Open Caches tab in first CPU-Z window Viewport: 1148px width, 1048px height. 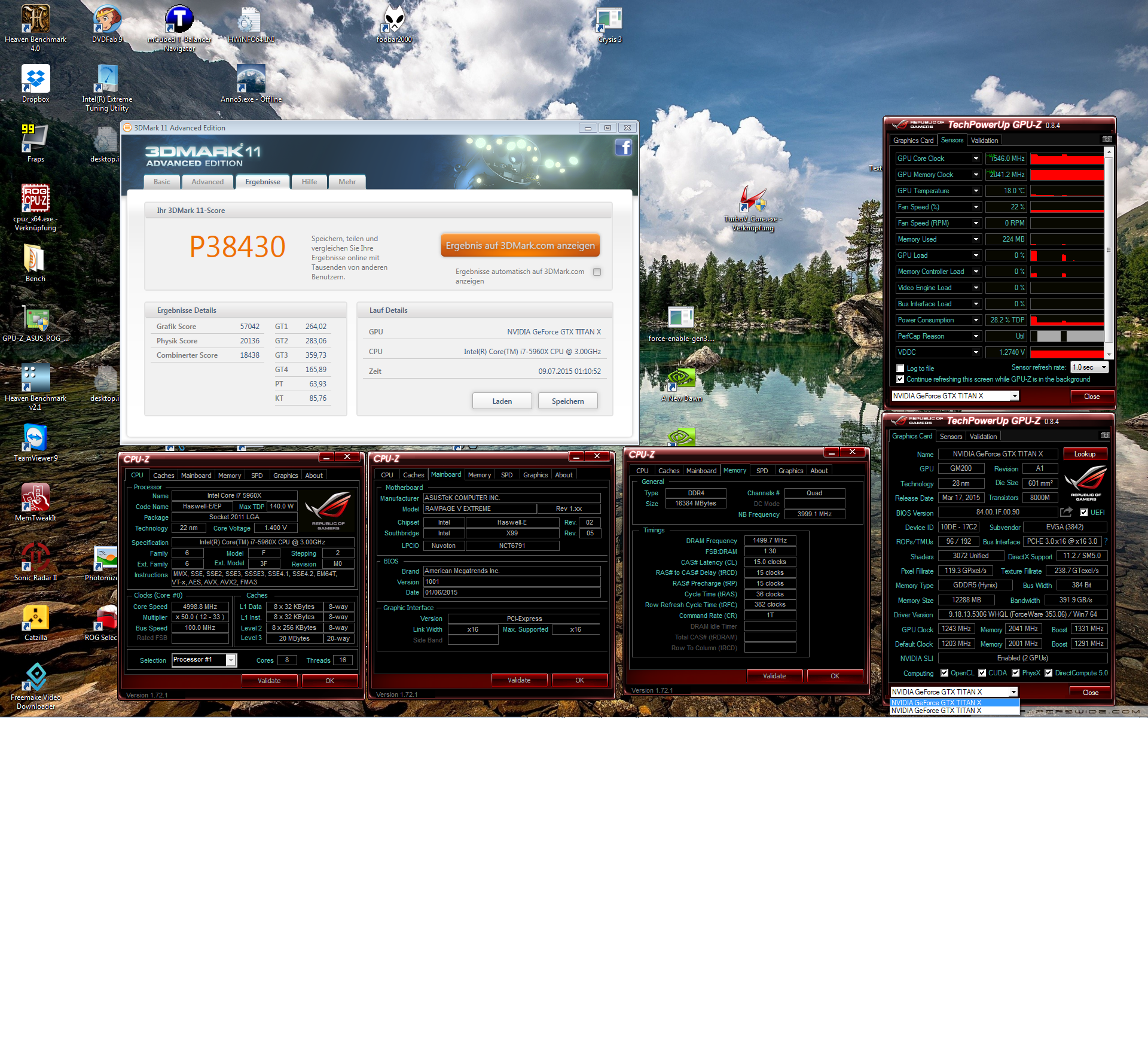coord(163,476)
